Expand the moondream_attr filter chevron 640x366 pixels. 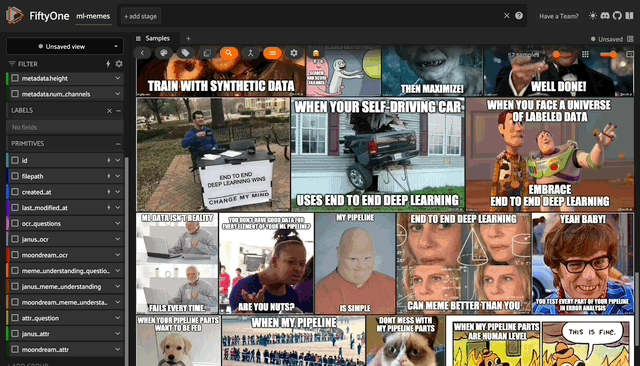pyautogui.click(x=118, y=350)
